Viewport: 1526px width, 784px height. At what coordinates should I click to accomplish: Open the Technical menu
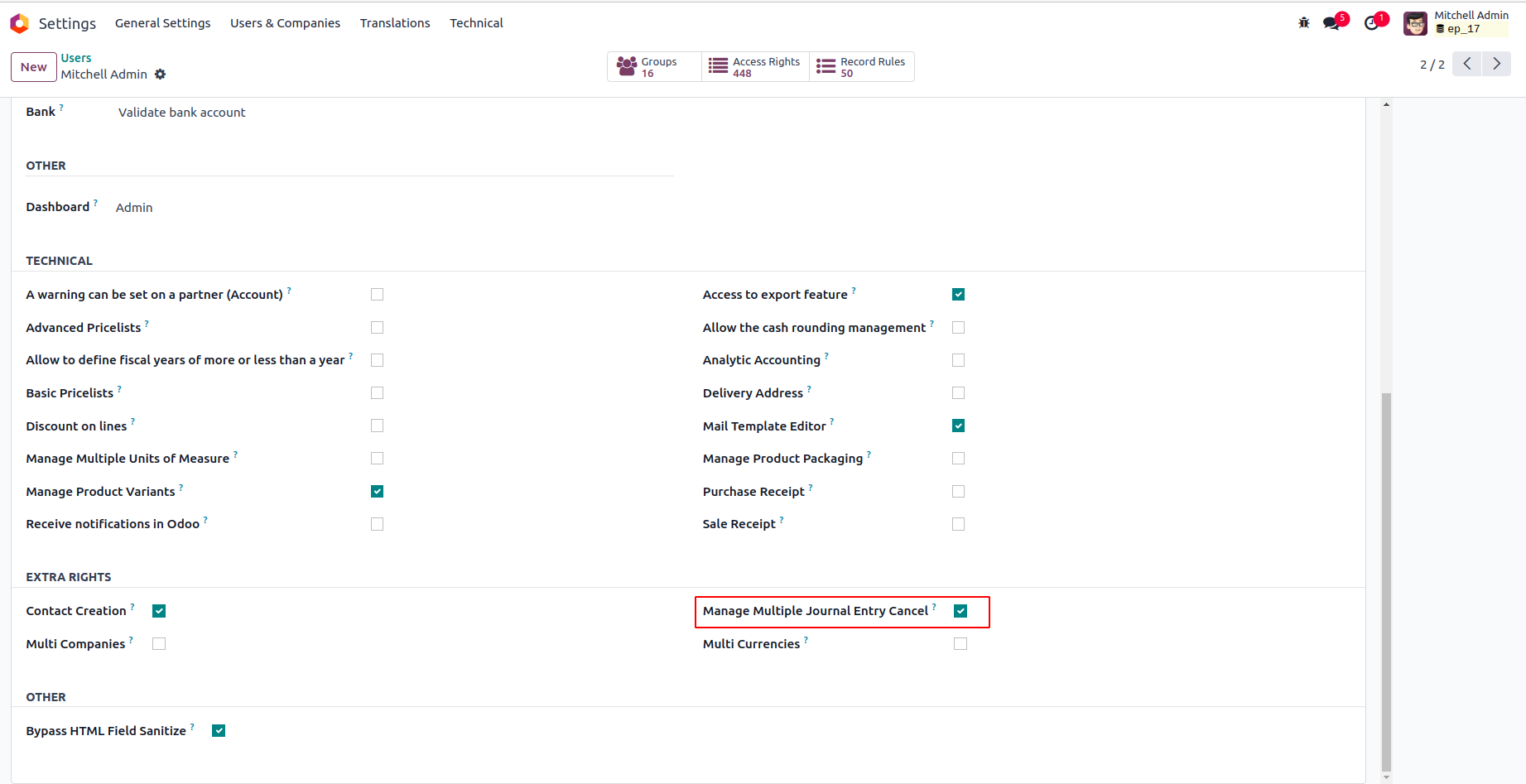pos(476,23)
